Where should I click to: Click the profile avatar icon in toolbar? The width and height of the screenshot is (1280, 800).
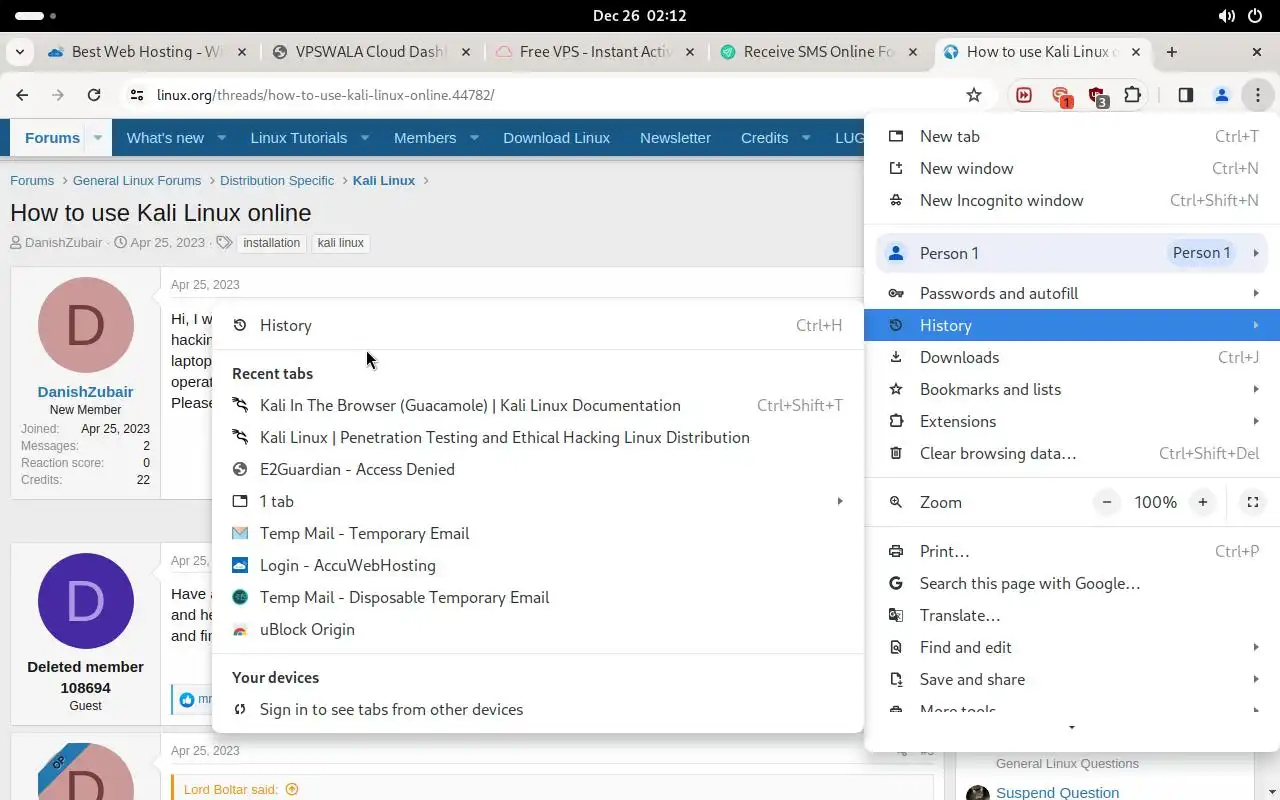click(x=1221, y=95)
